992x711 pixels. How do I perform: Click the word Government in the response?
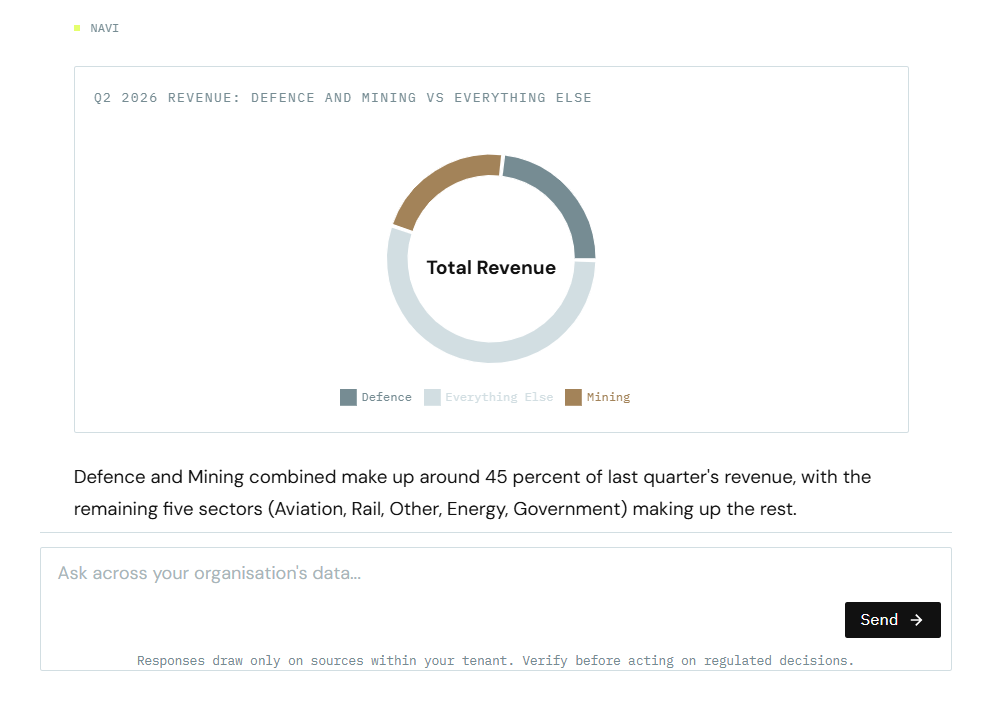[x=567, y=509]
